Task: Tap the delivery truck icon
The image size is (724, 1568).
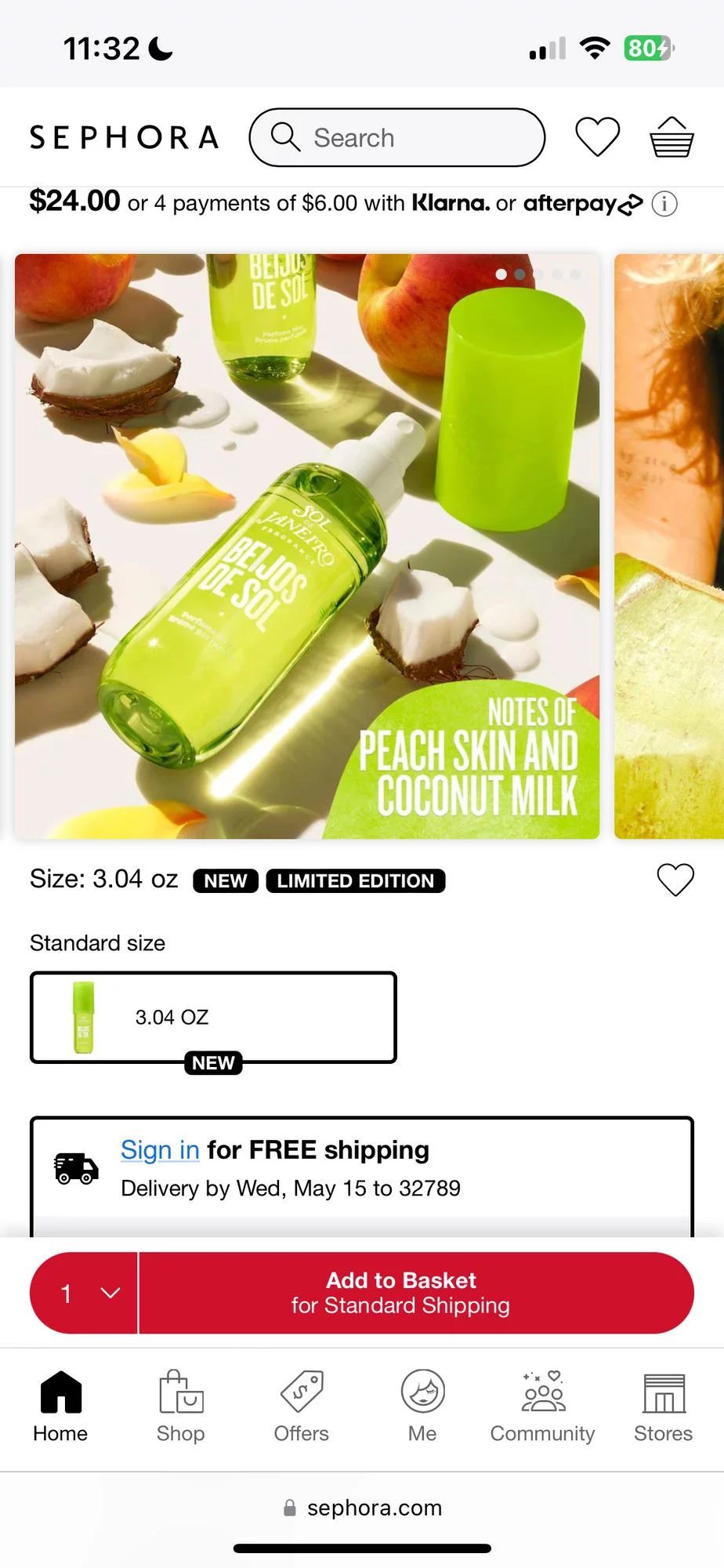Action: click(76, 1168)
